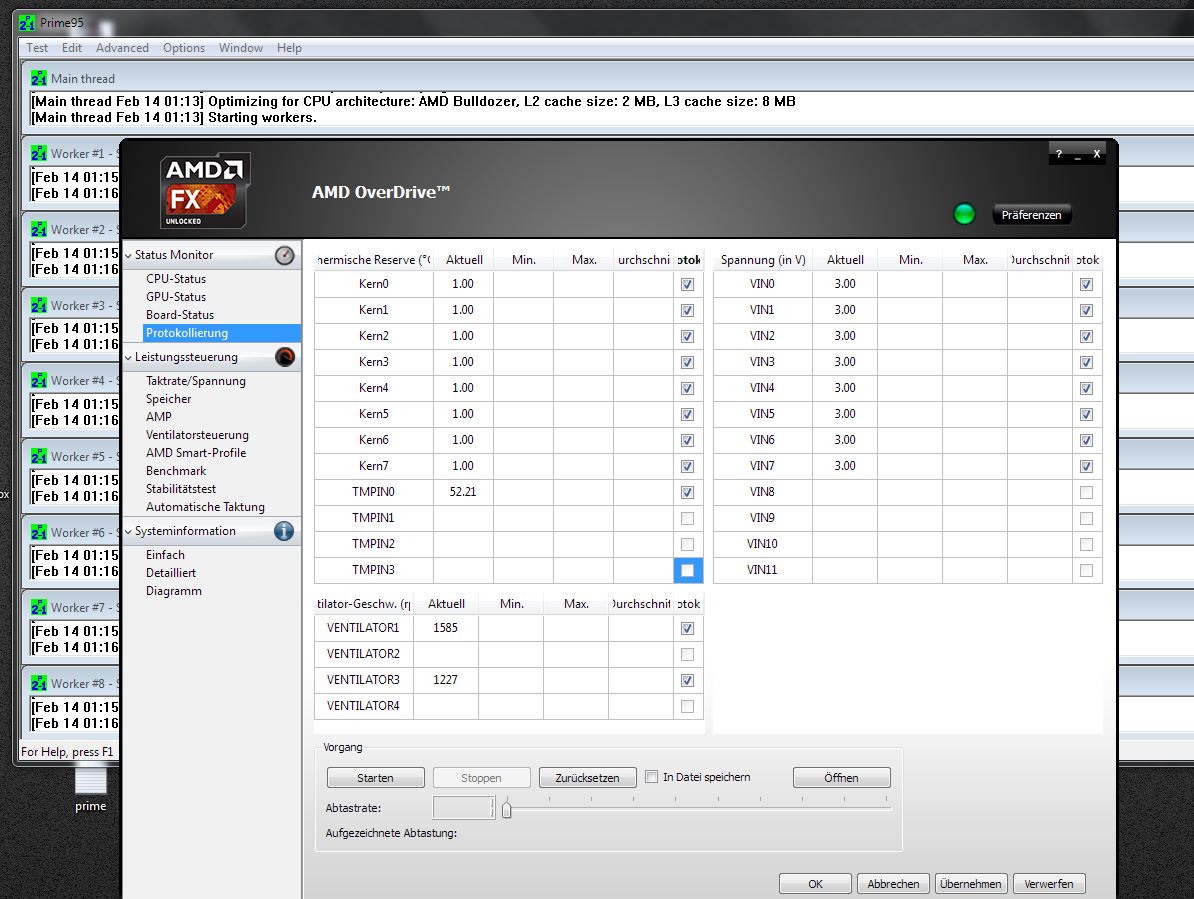
Task: Select Ventilatorsteuerung in the sidebar
Action: [197, 435]
